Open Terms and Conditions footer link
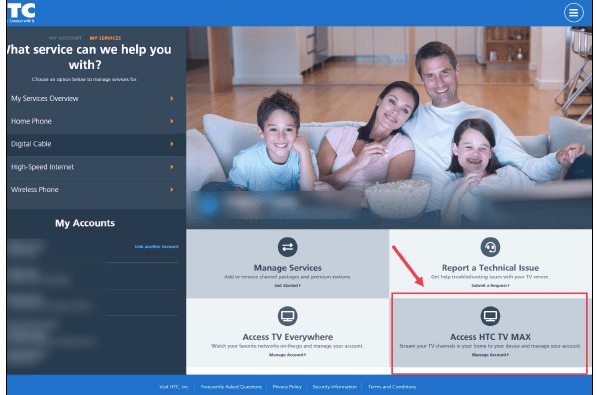The image size is (597, 395). [392, 387]
